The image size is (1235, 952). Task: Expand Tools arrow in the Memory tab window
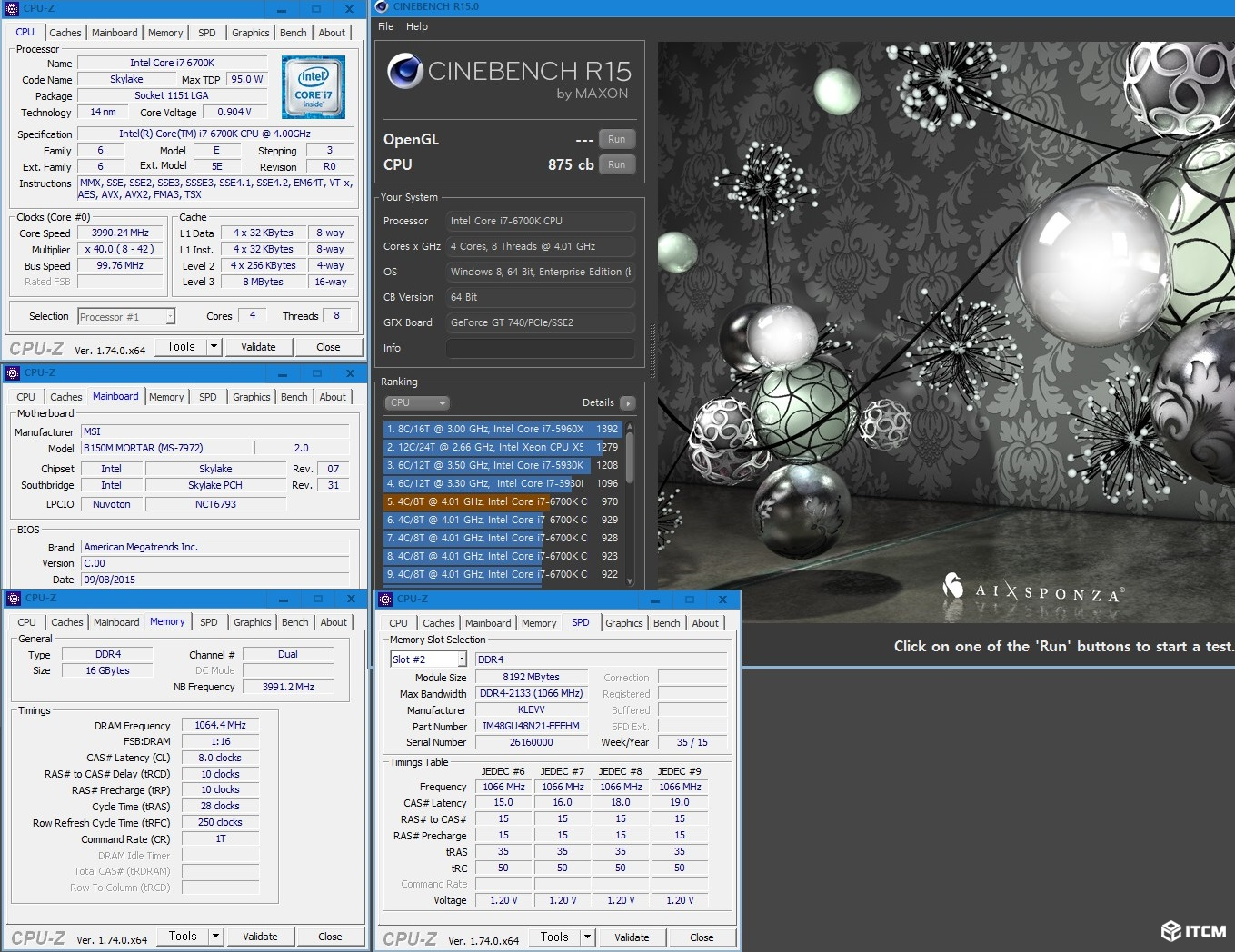click(x=215, y=936)
